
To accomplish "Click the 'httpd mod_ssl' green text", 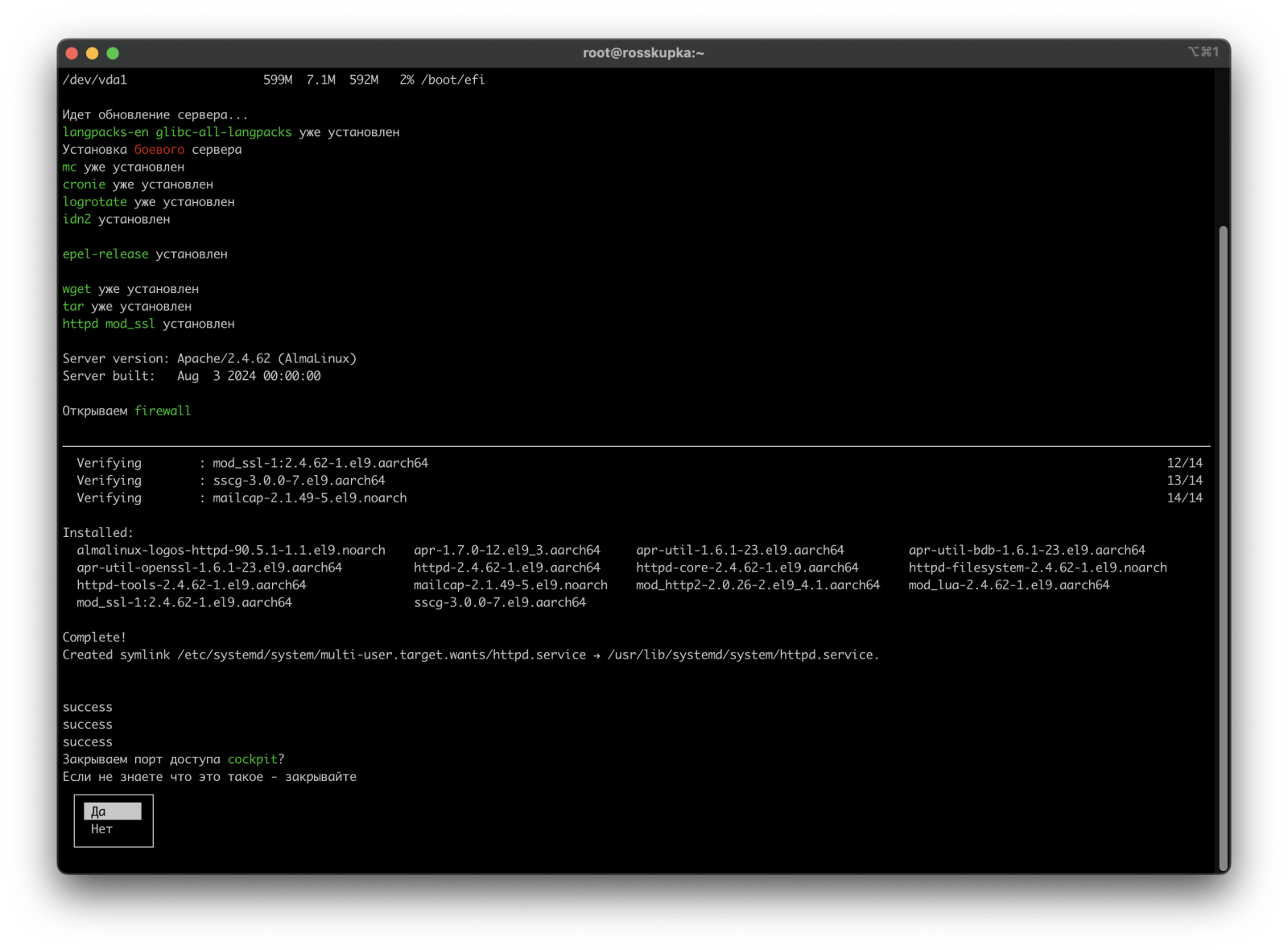I will click(109, 324).
